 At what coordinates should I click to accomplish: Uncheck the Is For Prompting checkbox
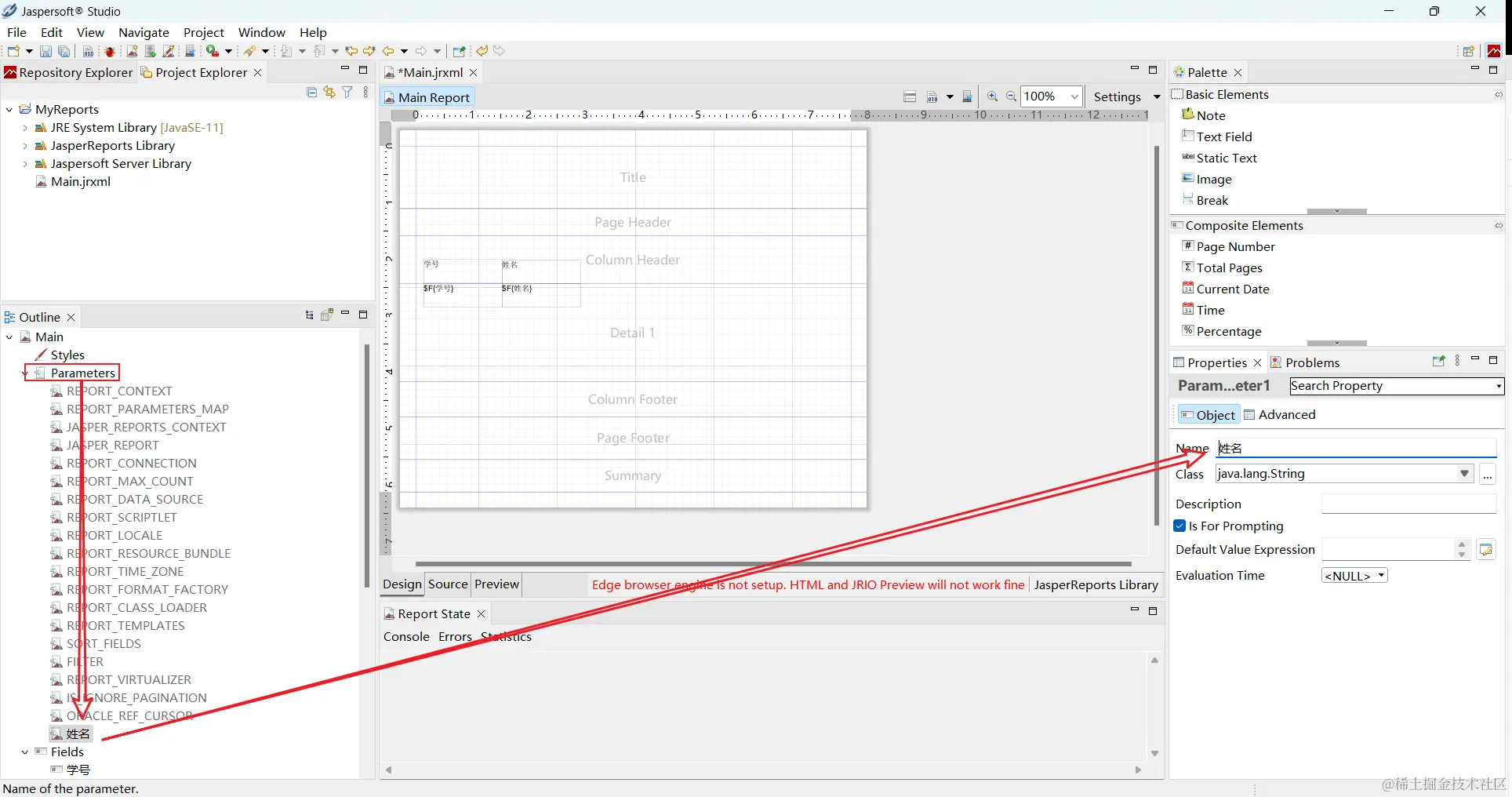point(1180,526)
